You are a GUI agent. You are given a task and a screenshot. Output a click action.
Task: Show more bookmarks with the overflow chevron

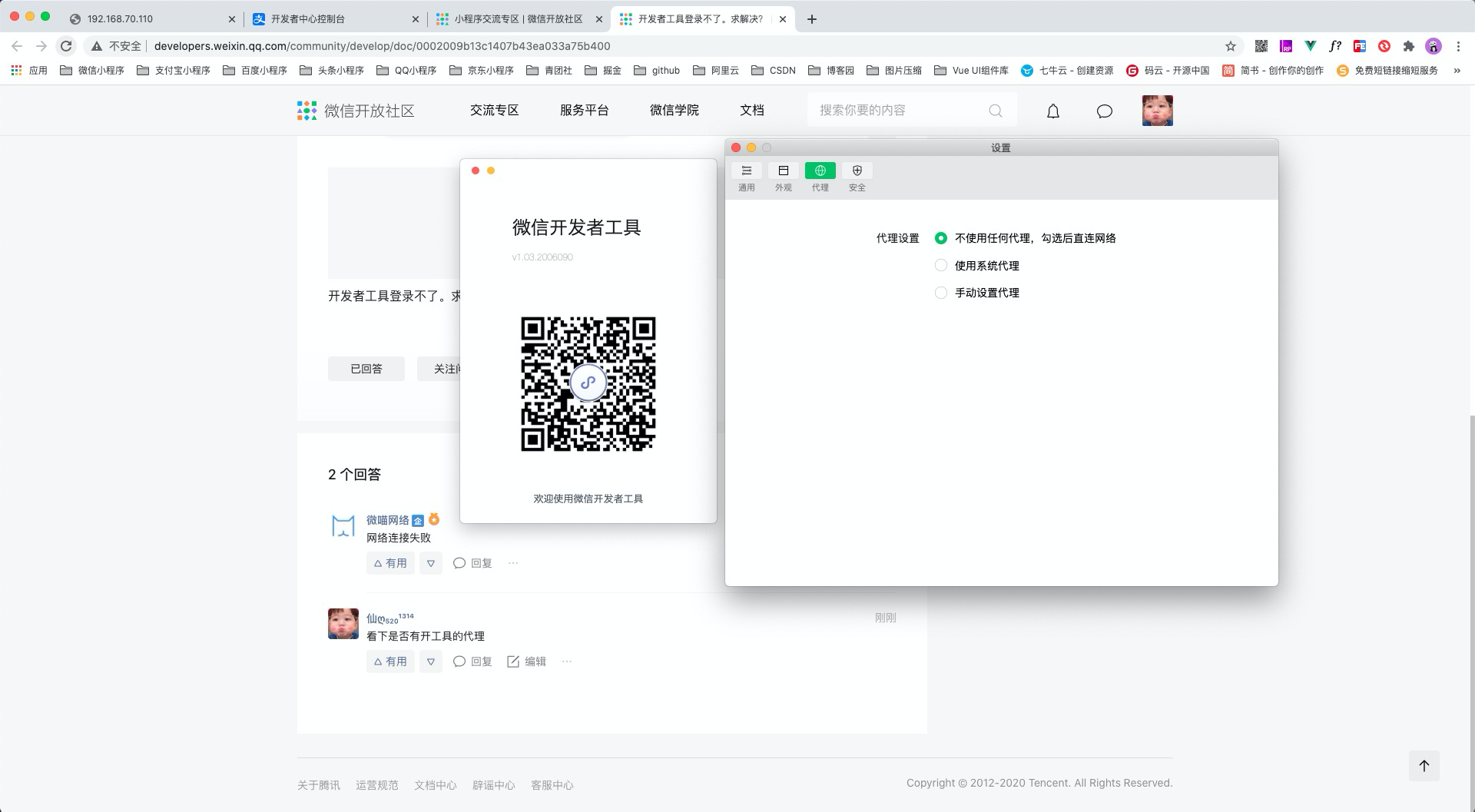(1457, 71)
